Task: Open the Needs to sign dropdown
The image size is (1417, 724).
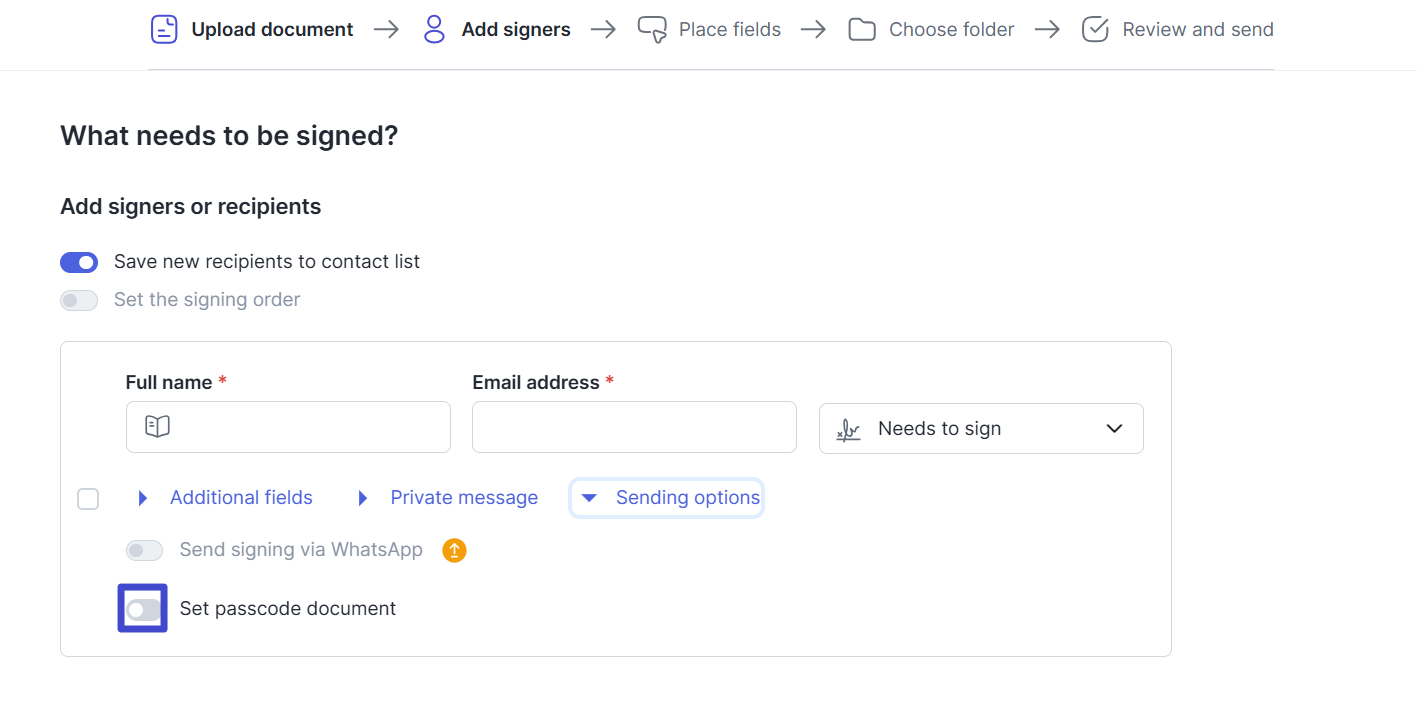Action: point(981,428)
